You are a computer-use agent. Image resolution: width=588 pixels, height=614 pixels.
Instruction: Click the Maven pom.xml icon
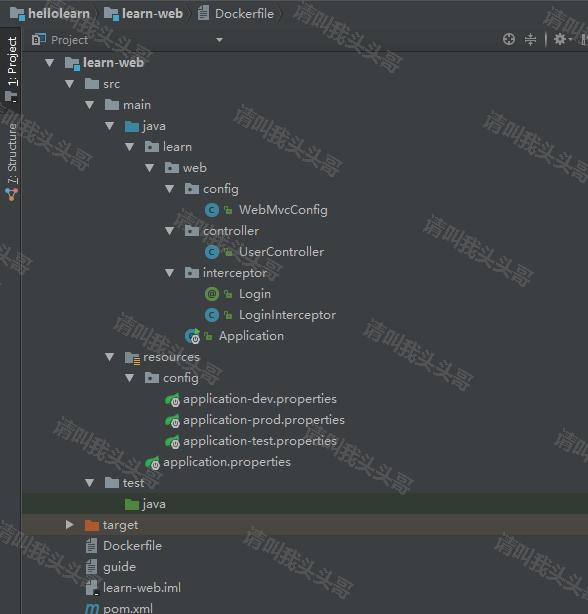pyautogui.click(x=92, y=609)
